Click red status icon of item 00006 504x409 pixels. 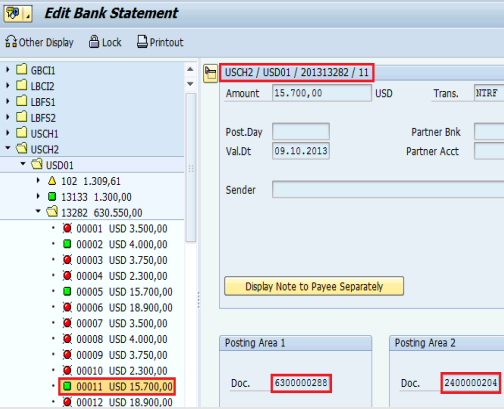67,307
